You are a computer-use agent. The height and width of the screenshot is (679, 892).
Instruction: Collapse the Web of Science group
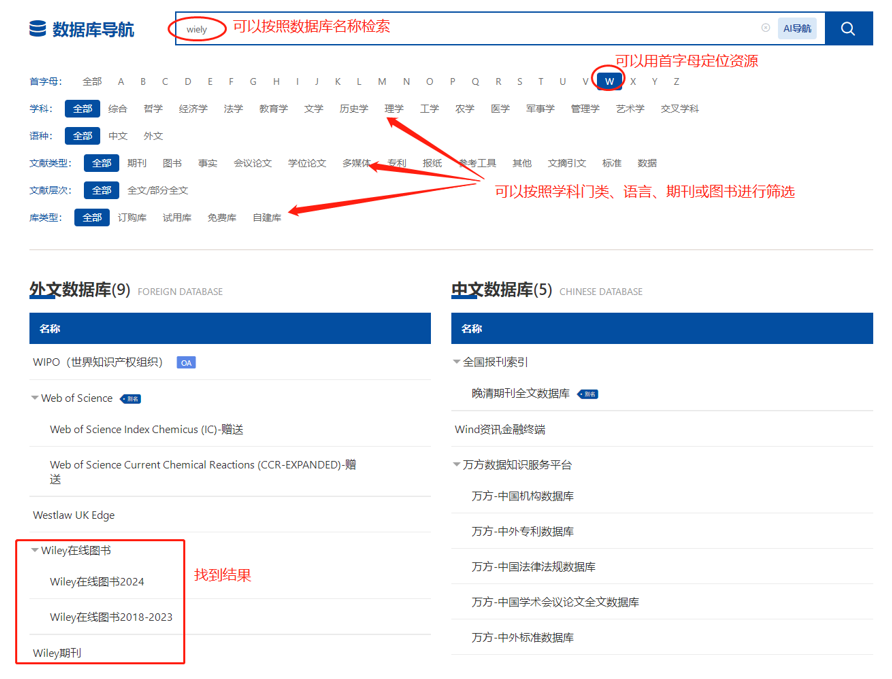pos(35,398)
